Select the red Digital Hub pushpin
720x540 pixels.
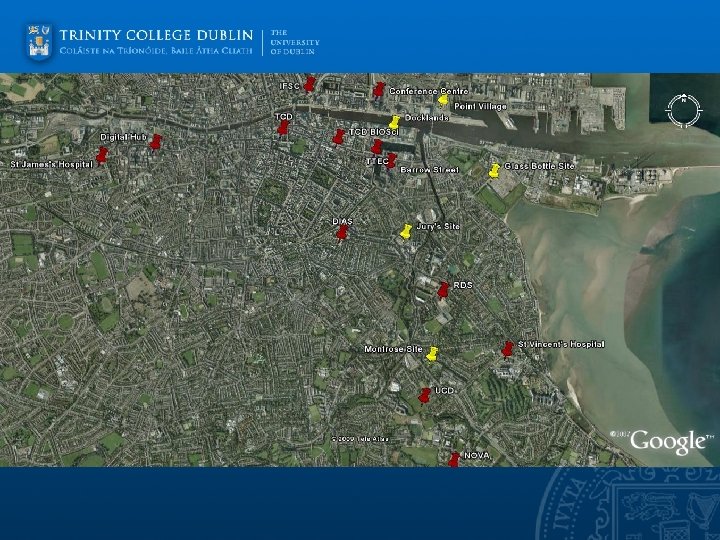(x=156, y=142)
